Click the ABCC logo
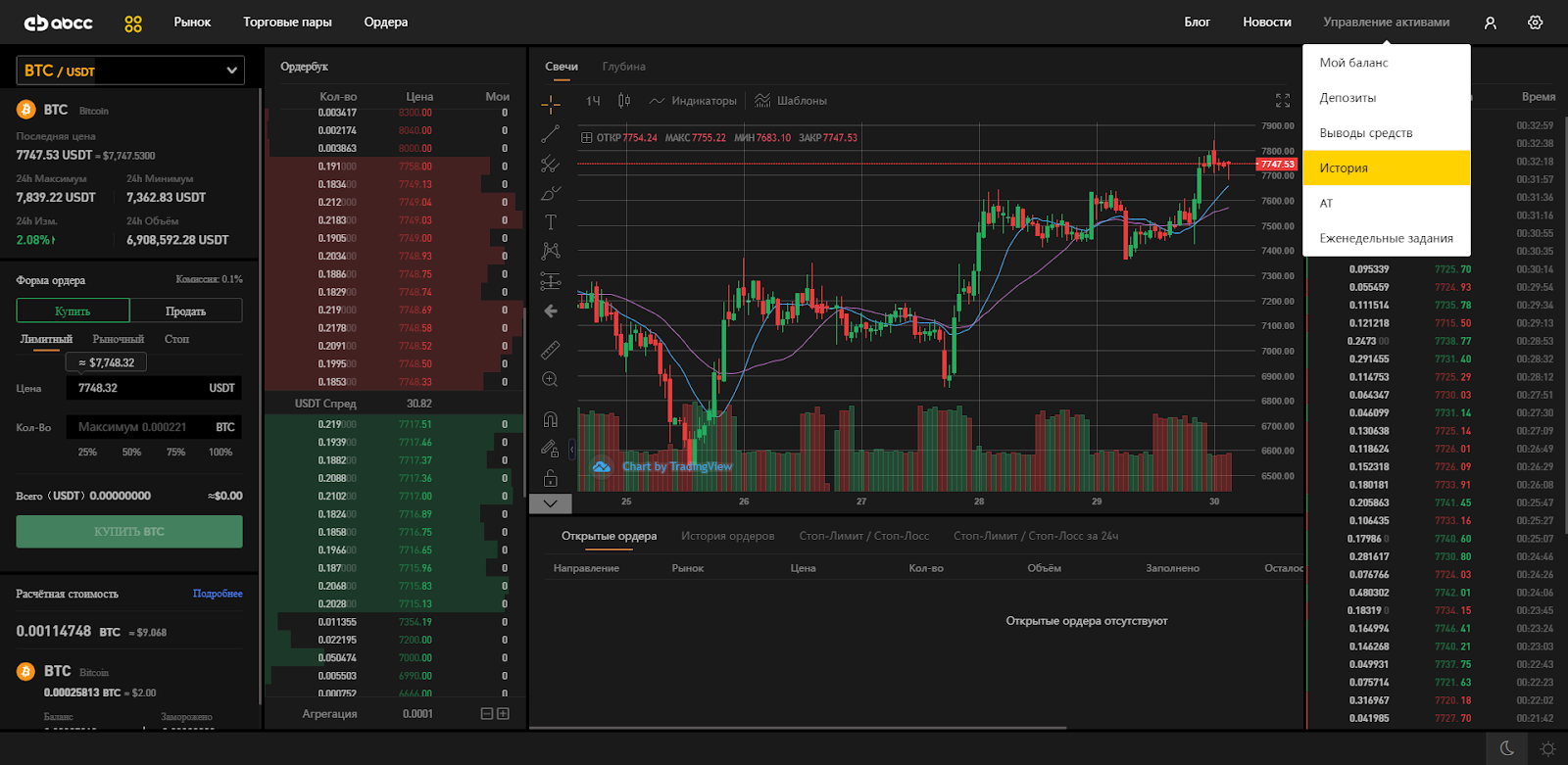The height and width of the screenshot is (765, 1568). [x=58, y=23]
